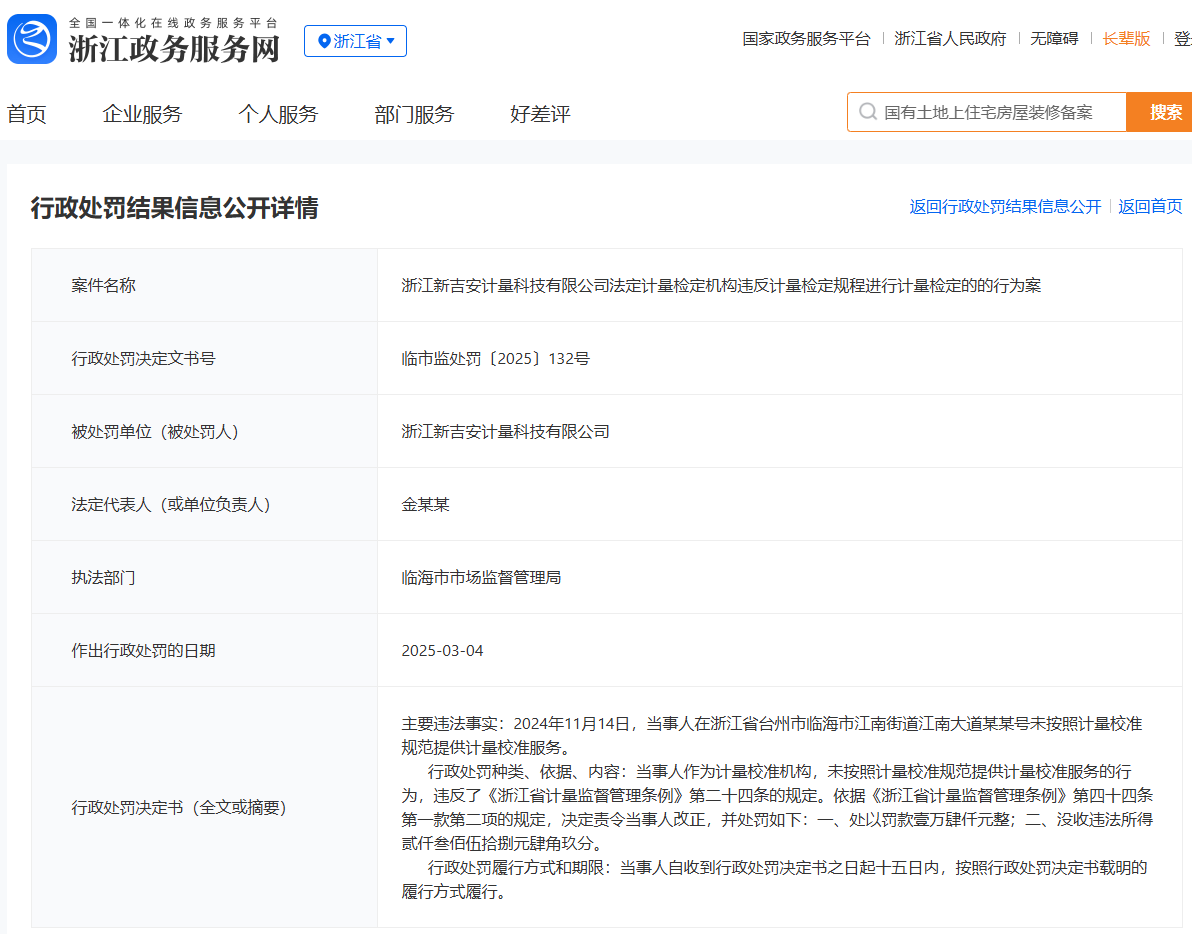Screen dimensions: 1192x934
Task: Click the location pin icon beside 浙江省
Action: pyautogui.click(x=323, y=41)
